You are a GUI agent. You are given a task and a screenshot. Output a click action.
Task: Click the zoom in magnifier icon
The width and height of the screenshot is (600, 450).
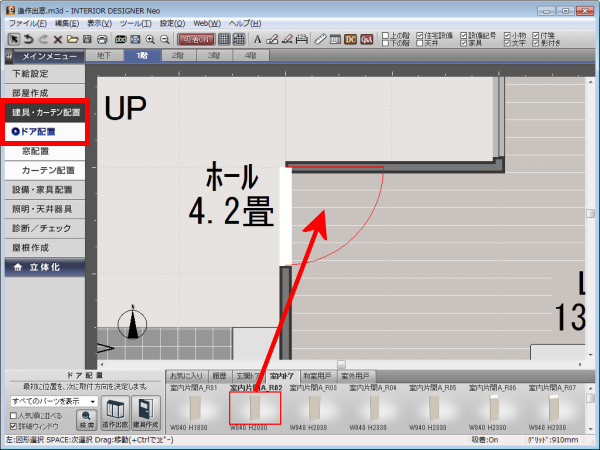(150, 38)
